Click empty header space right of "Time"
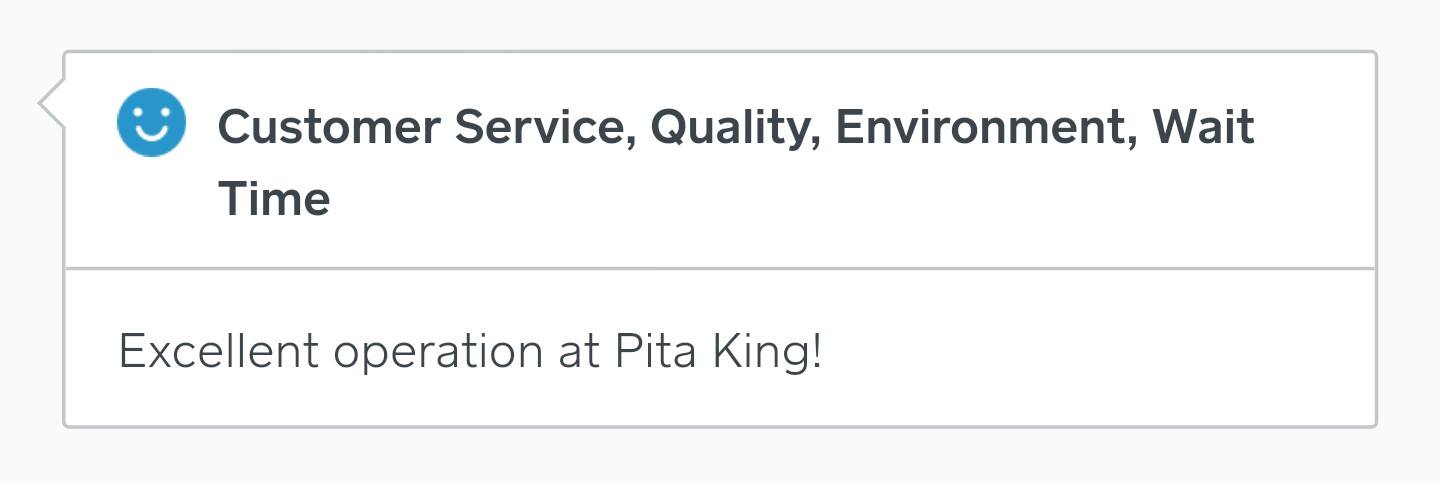 pyautogui.click(x=800, y=200)
